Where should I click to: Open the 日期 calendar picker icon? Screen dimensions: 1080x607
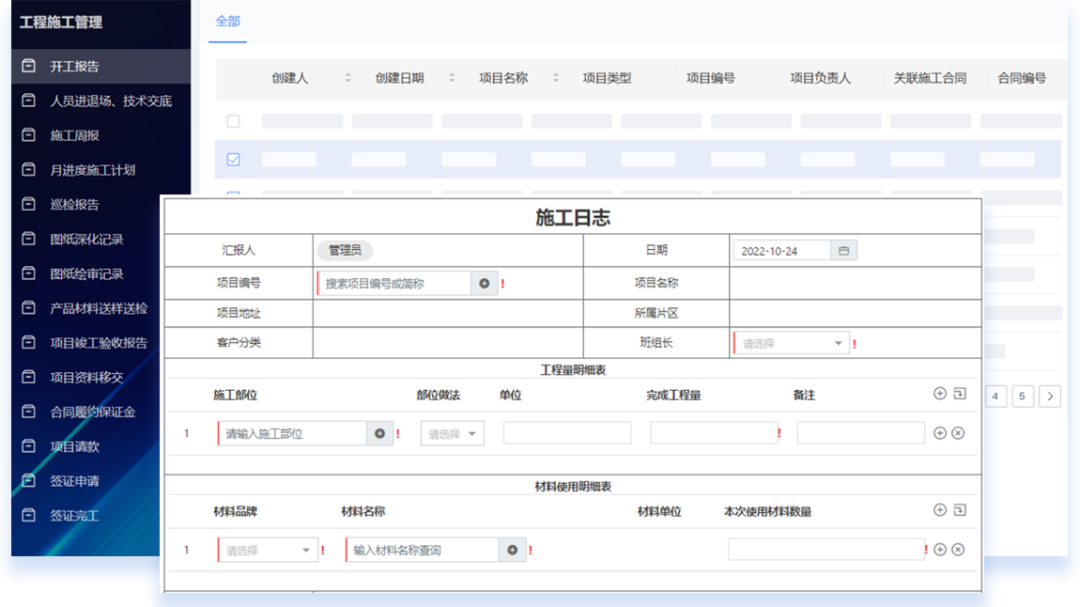click(x=843, y=249)
